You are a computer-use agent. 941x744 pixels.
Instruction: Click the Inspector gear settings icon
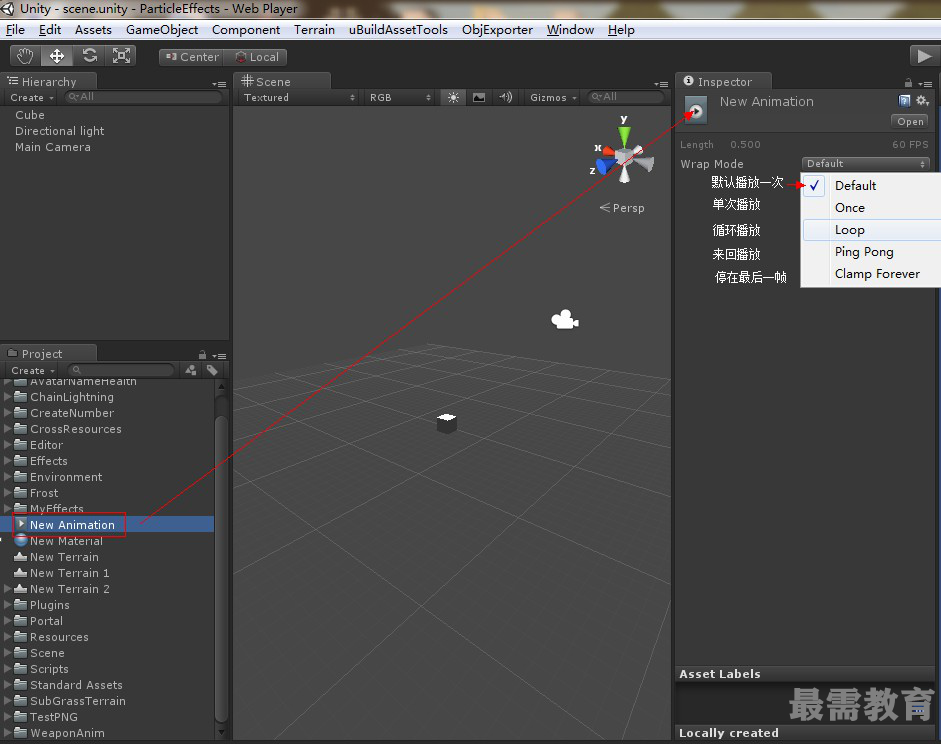922,101
